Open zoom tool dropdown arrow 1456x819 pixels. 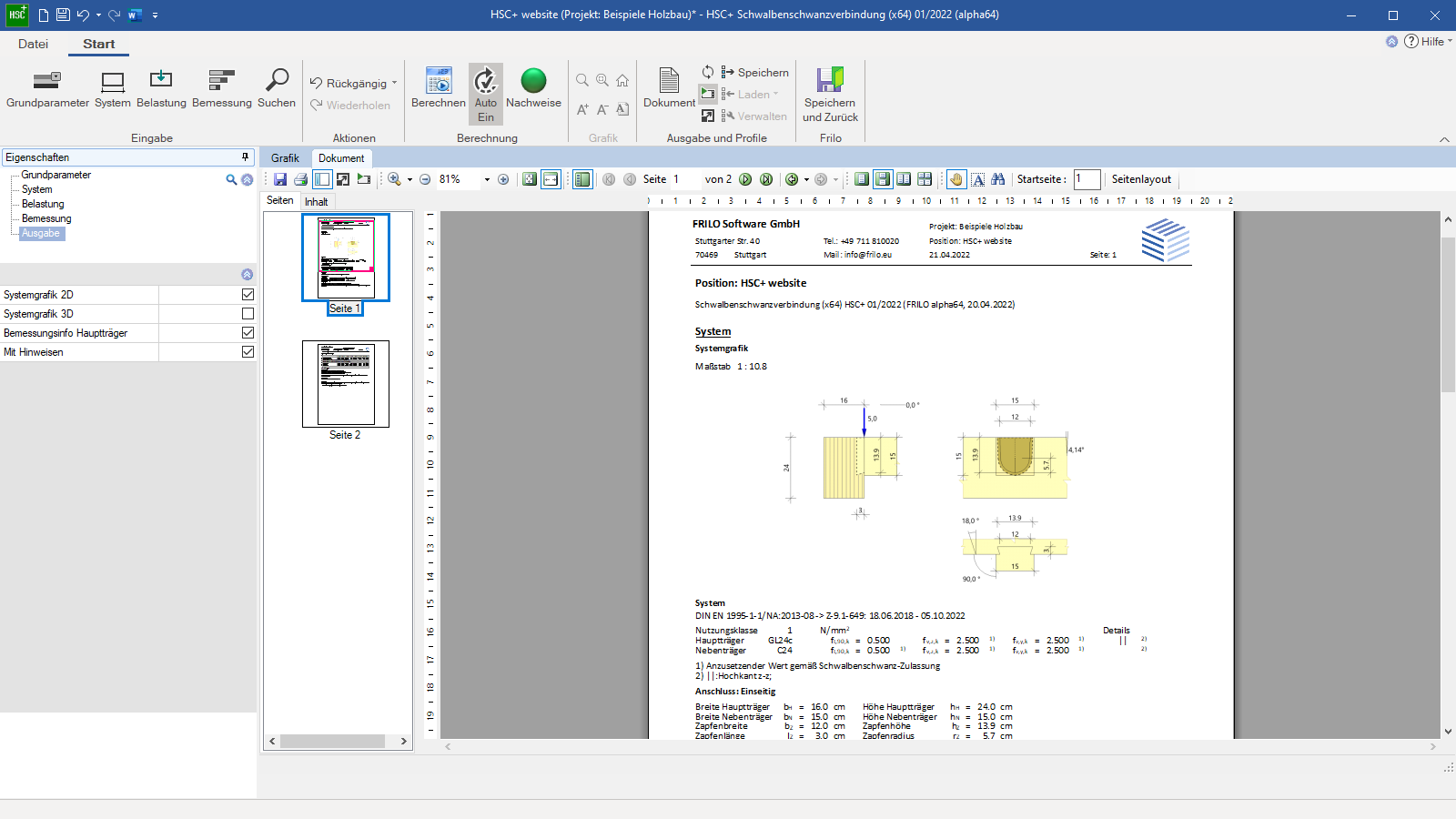tap(409, 179)
